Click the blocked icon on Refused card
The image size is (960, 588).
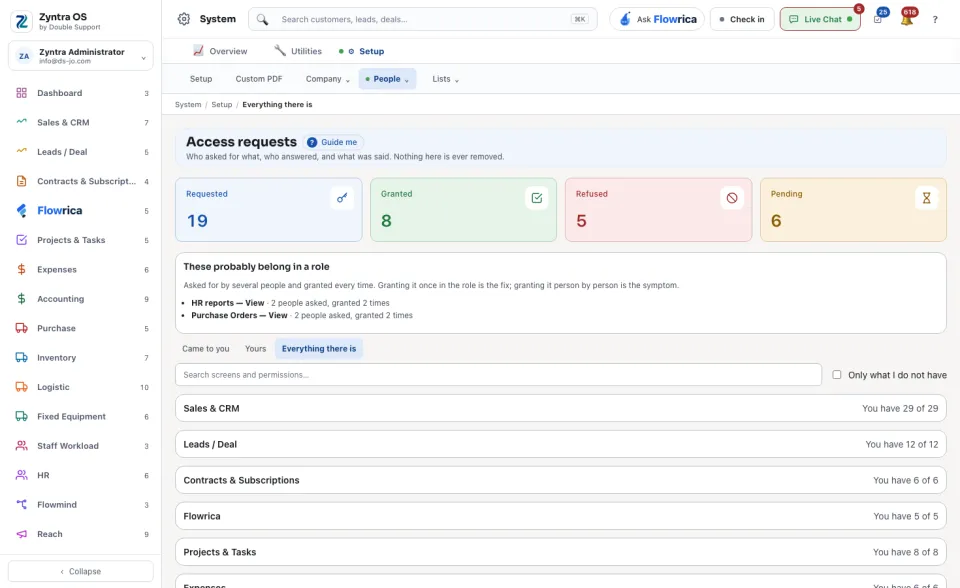pyautogui.click(x=732, y=198)
